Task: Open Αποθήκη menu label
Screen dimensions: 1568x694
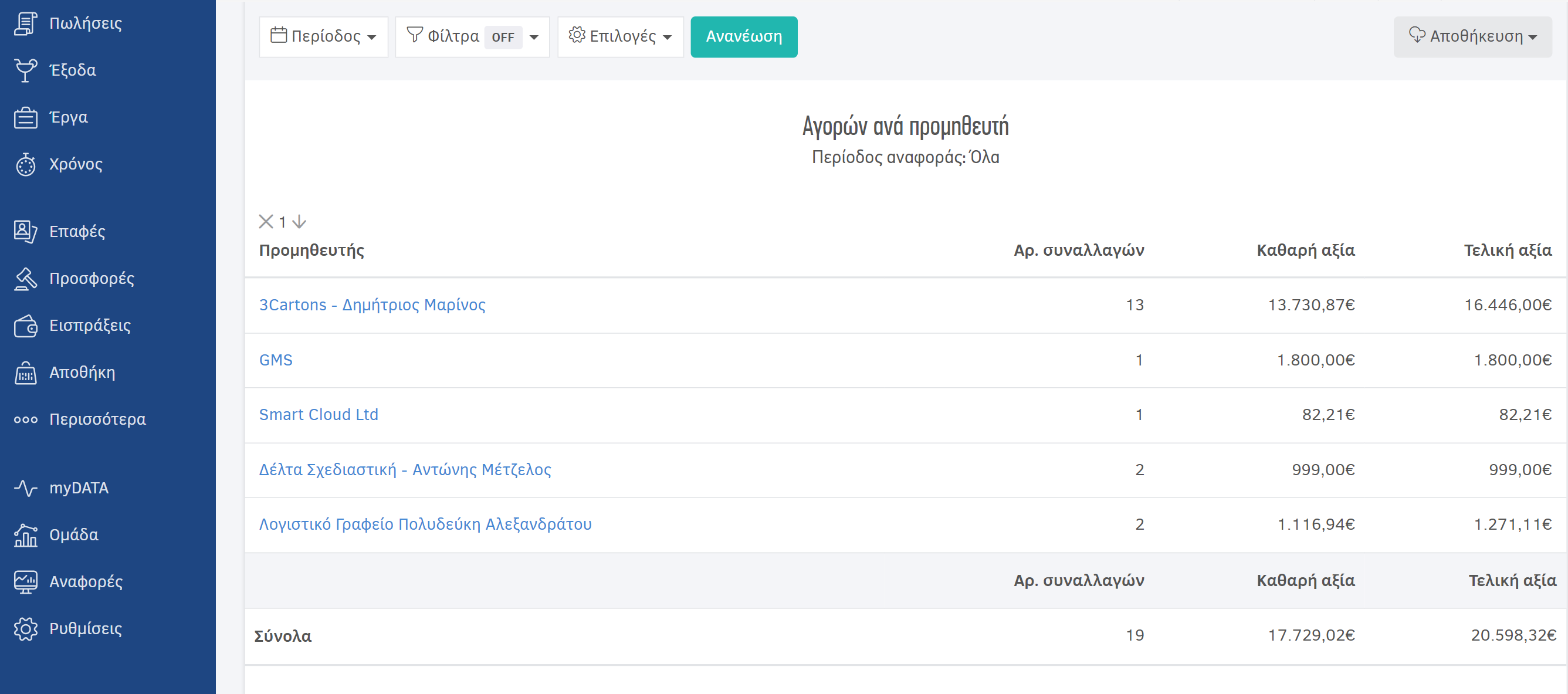Action: (82, 372)
